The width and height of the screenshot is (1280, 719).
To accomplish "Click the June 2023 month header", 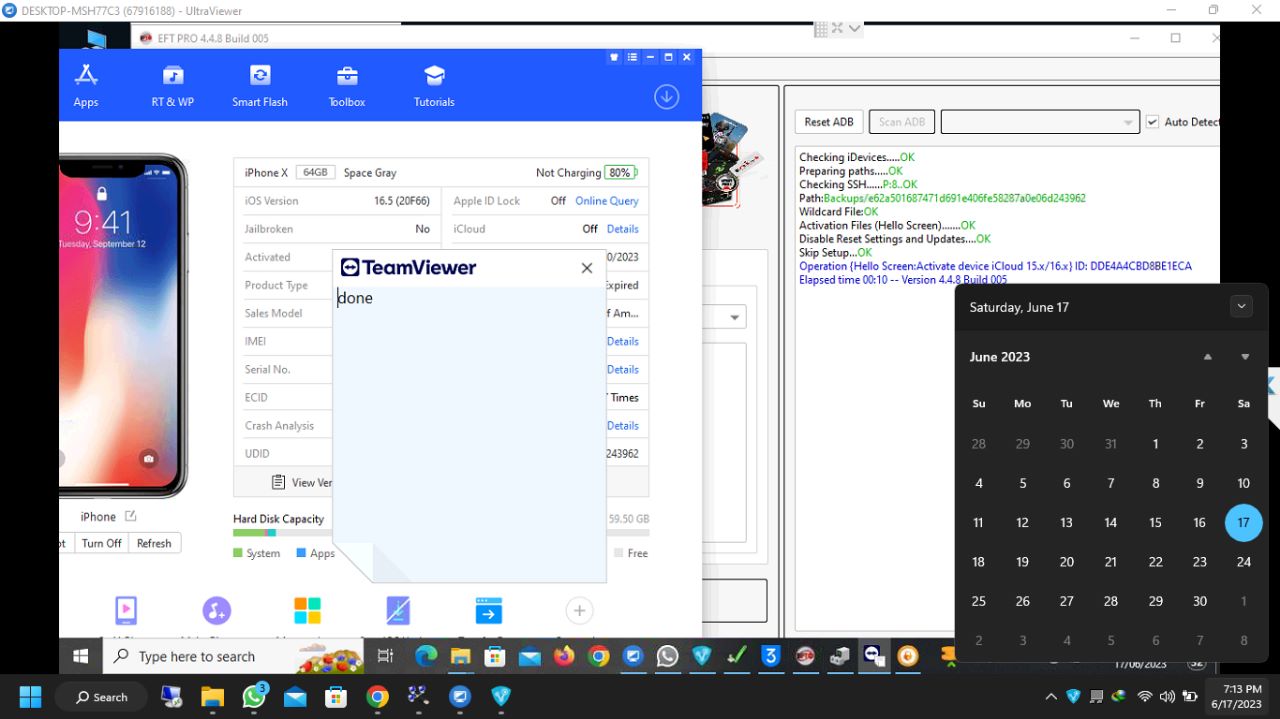I will 1000,357.
